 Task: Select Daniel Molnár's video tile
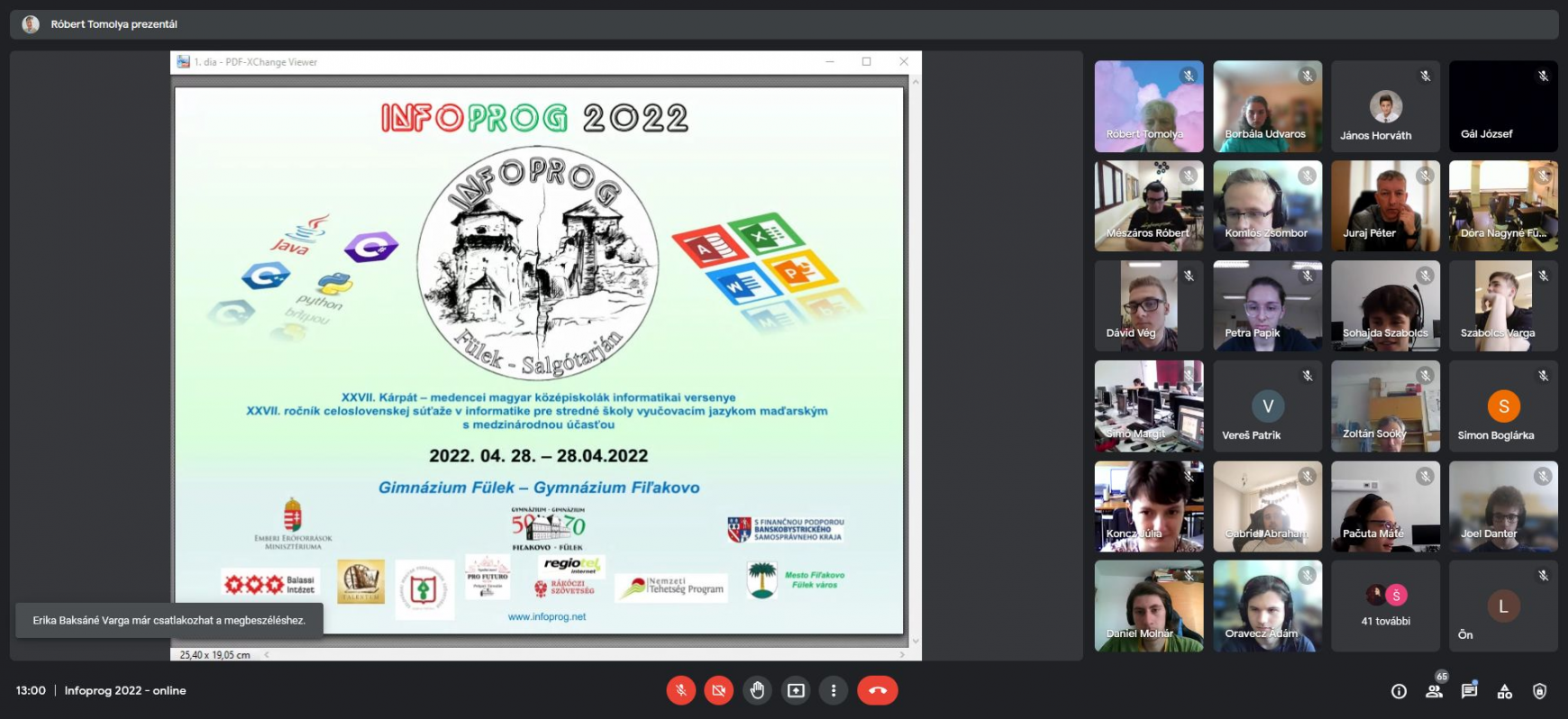tap(1149, 606)
